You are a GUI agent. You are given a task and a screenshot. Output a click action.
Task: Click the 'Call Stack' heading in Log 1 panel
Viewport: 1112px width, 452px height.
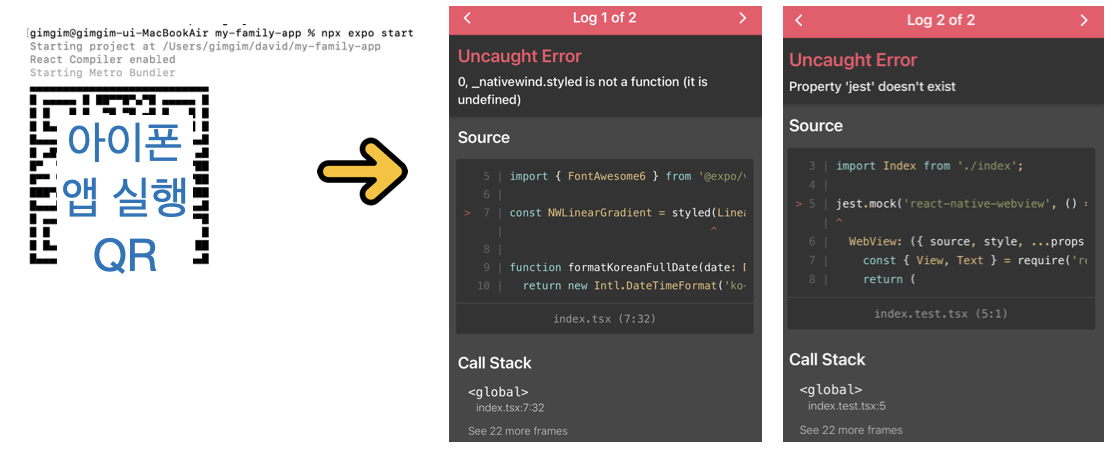click(x=494, y=363)
